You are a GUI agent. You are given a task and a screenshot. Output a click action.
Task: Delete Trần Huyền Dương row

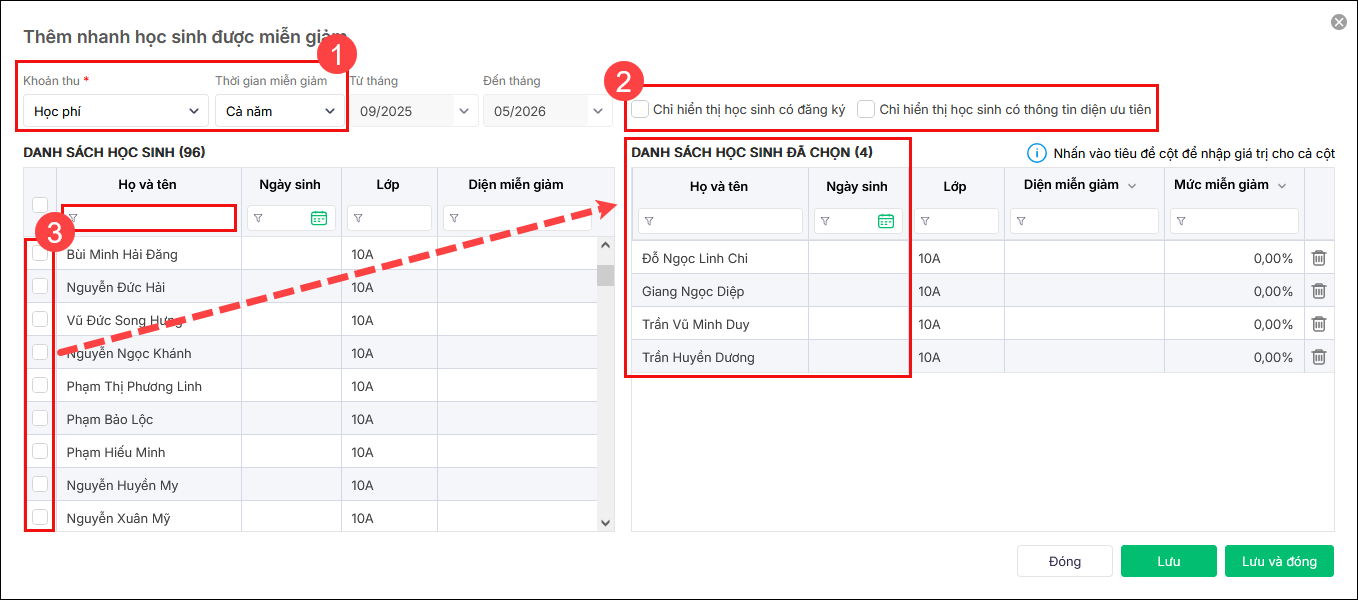1319,357
